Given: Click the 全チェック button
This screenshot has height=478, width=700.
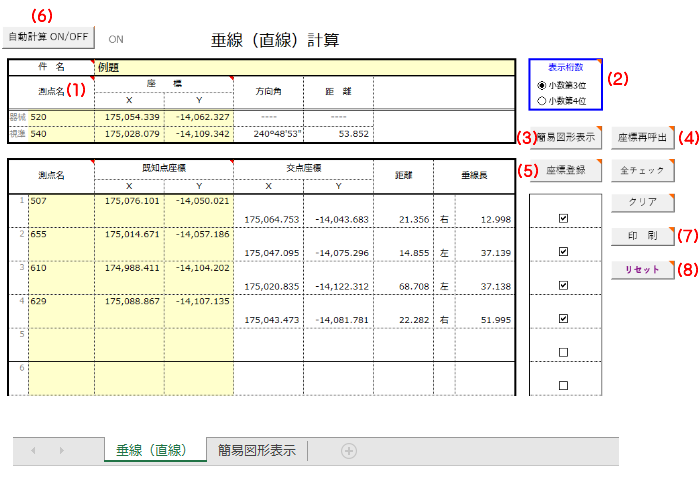Looking at the screenshot, I should click(642, 170).
